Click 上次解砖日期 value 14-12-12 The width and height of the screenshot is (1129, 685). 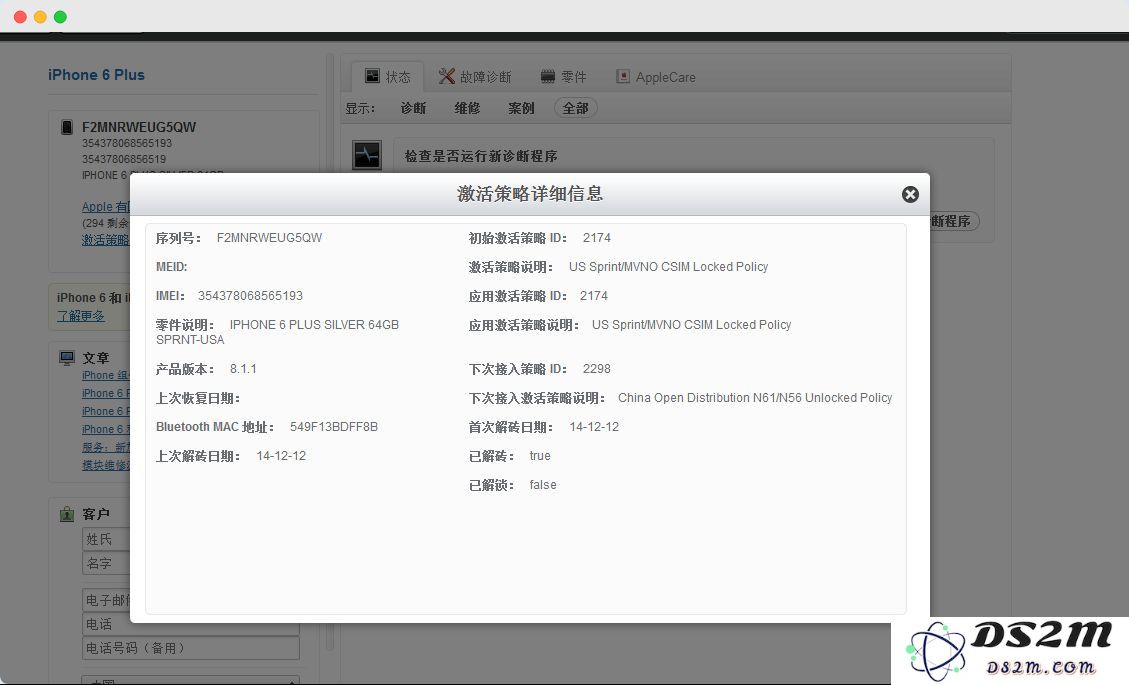point(282,456)
